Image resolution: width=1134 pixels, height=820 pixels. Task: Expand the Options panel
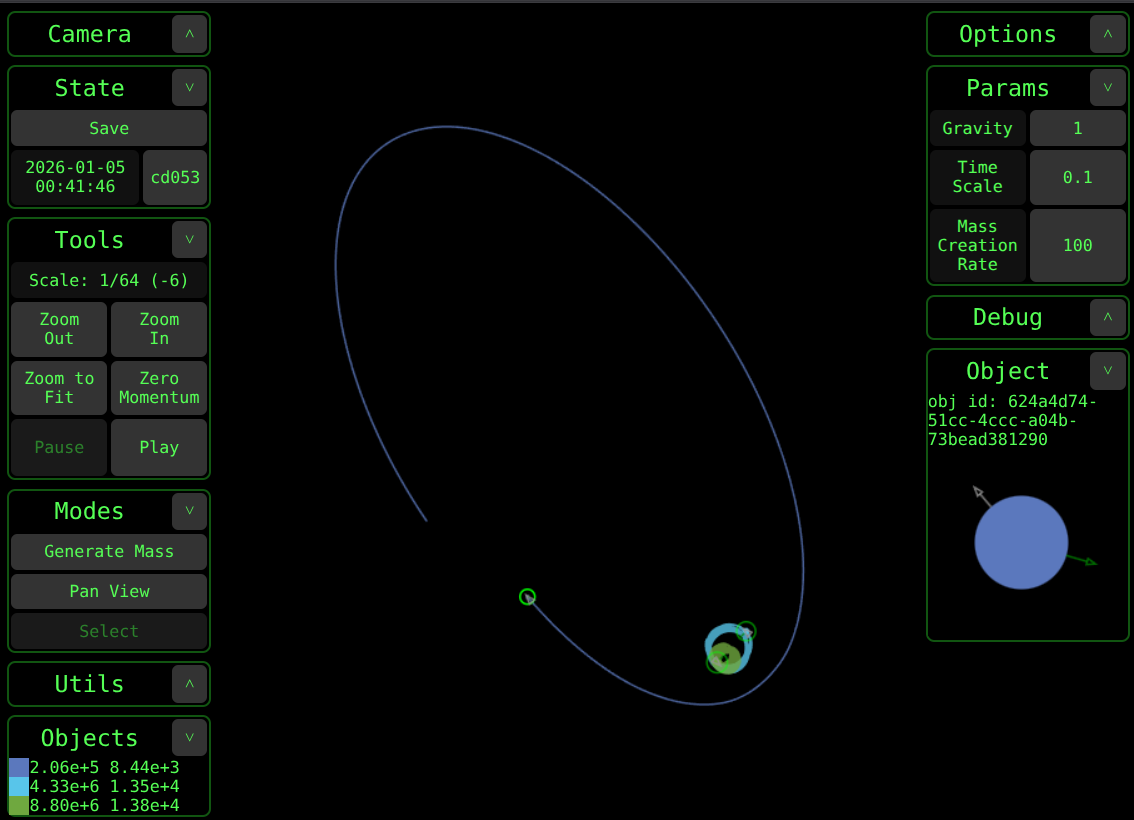[x=1108, y=34]
